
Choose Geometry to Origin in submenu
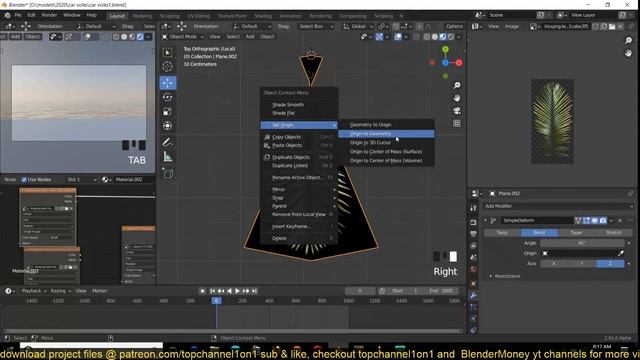click(386, 125)
